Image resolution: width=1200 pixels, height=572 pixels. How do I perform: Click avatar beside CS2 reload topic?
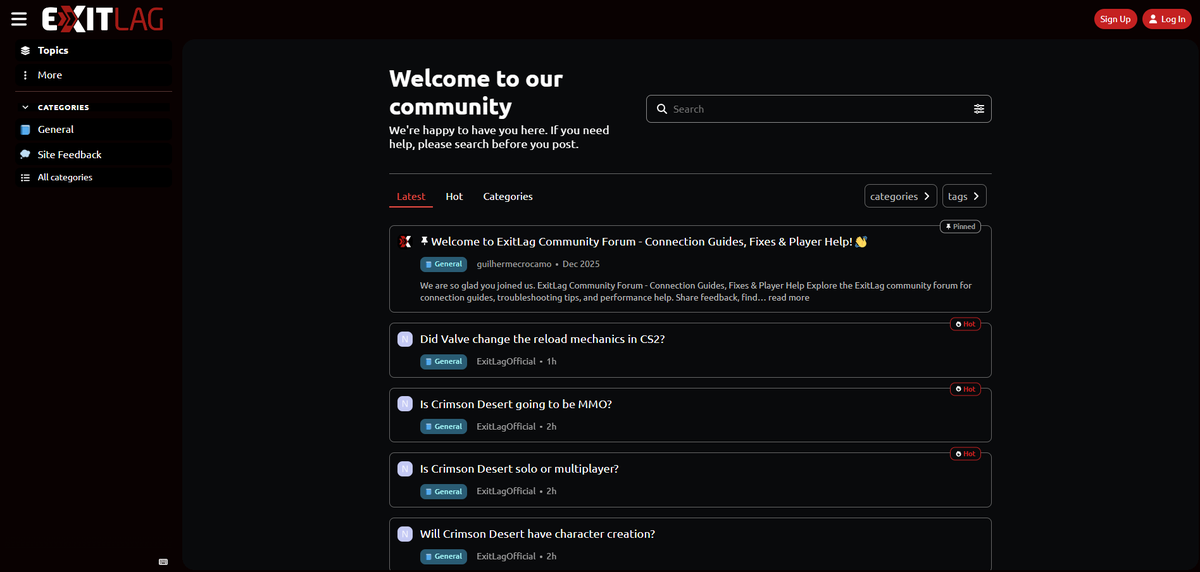click(405, 339)
